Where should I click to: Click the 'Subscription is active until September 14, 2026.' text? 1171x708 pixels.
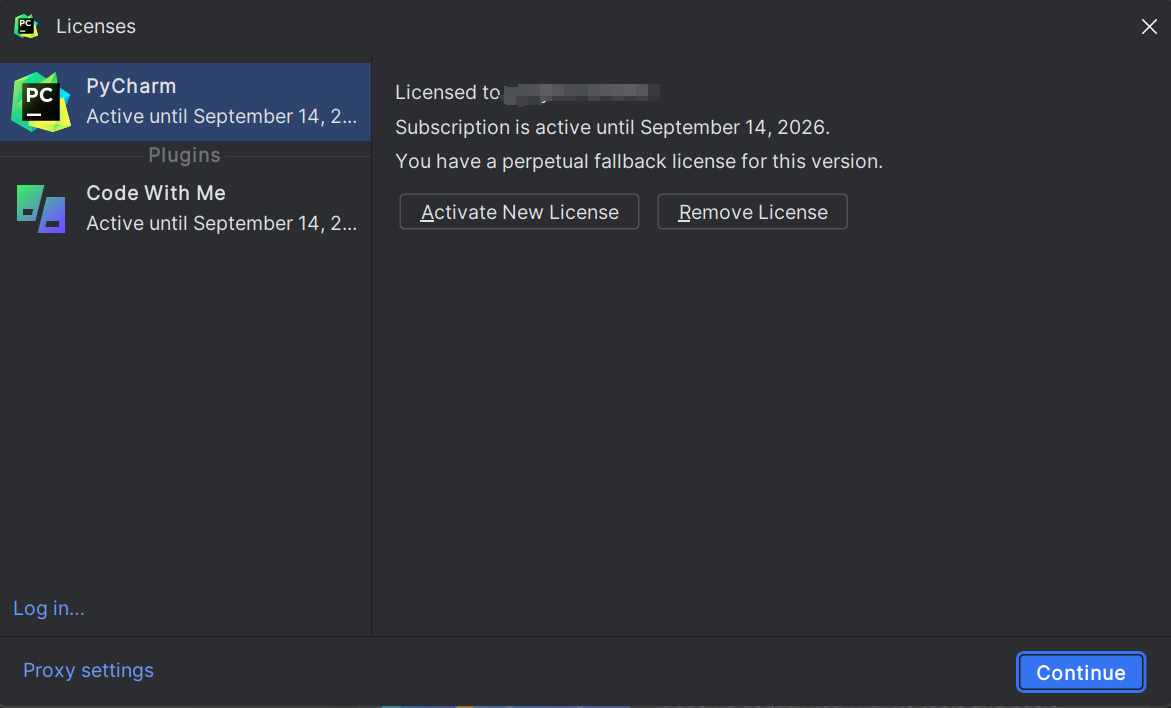point(612,128)
